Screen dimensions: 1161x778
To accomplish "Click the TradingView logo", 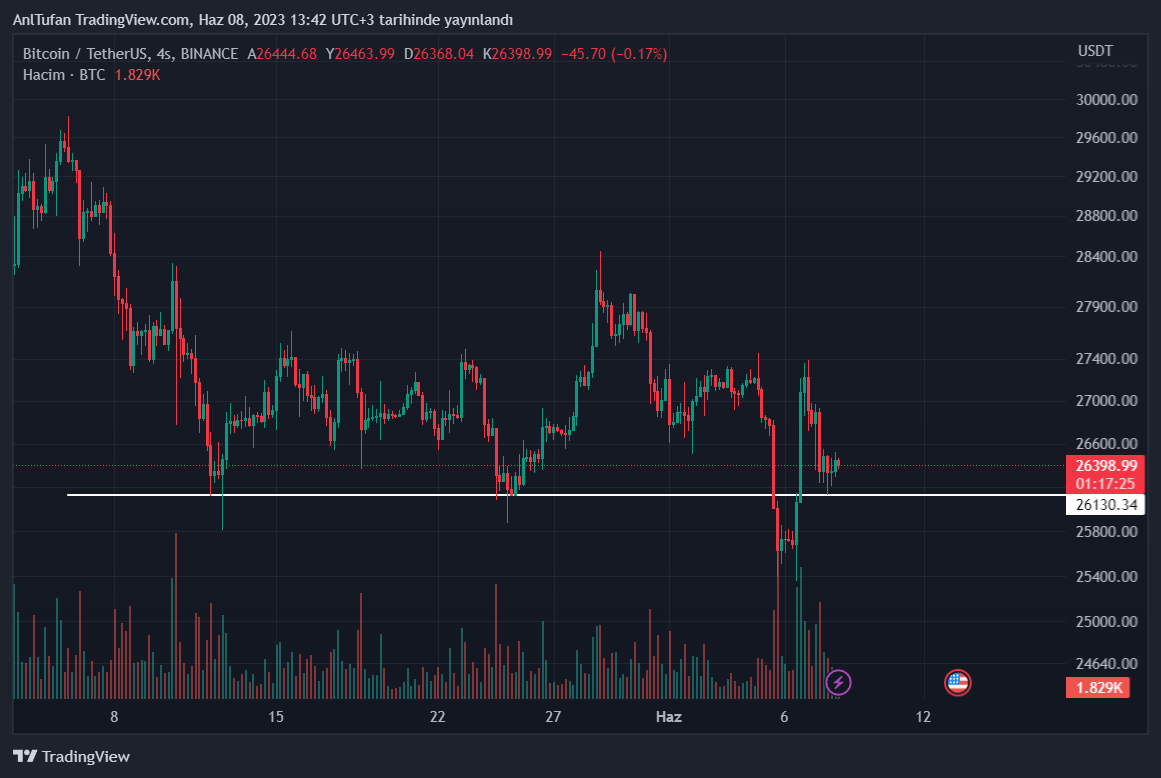I will click(x=71, y=757).
